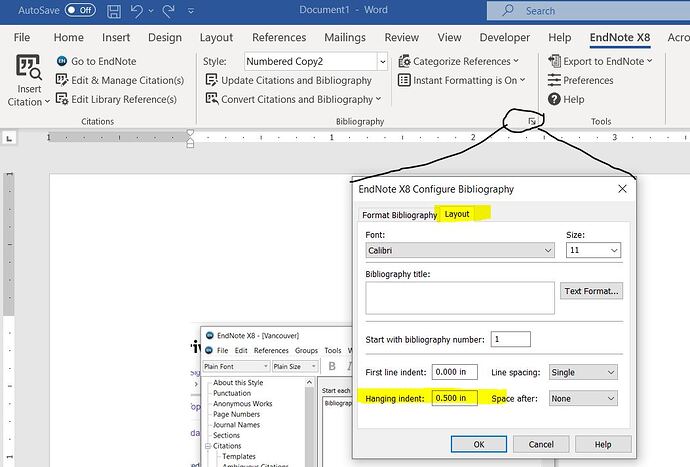The height and width of the screenshot is (467, 690).
Task: Click Help button in dialog
Action: tap(603, 444)
